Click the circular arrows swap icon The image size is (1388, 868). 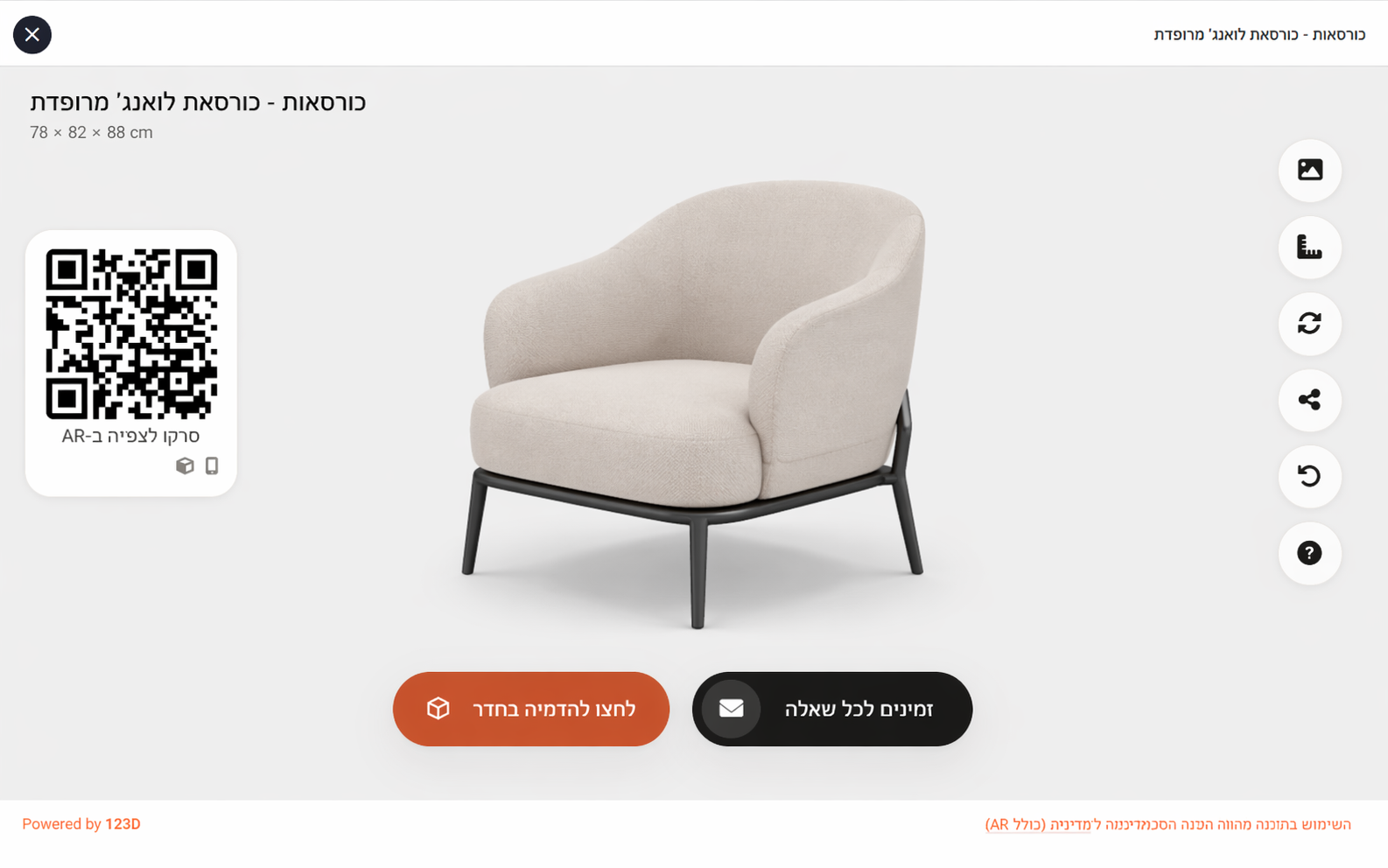(x=1309, y=324)
